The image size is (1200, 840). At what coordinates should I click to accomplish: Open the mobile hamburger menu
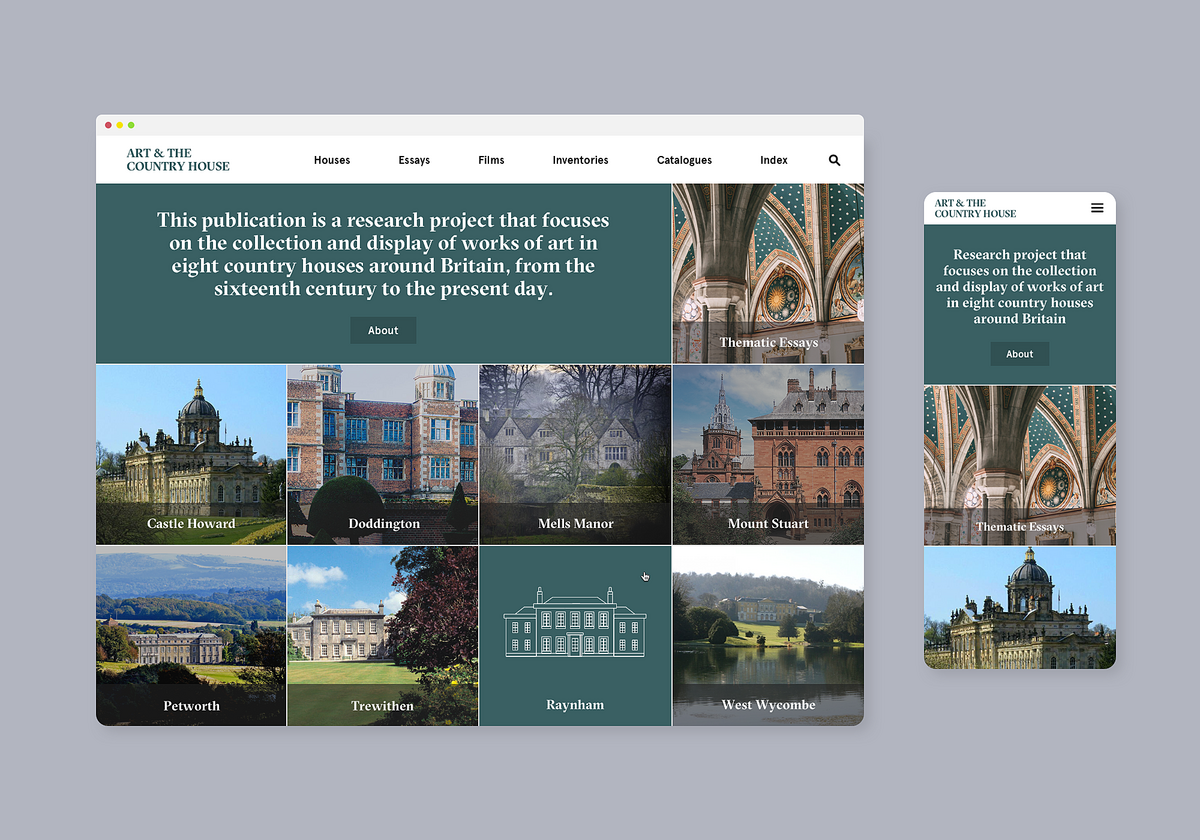[x=1097, y=208]
